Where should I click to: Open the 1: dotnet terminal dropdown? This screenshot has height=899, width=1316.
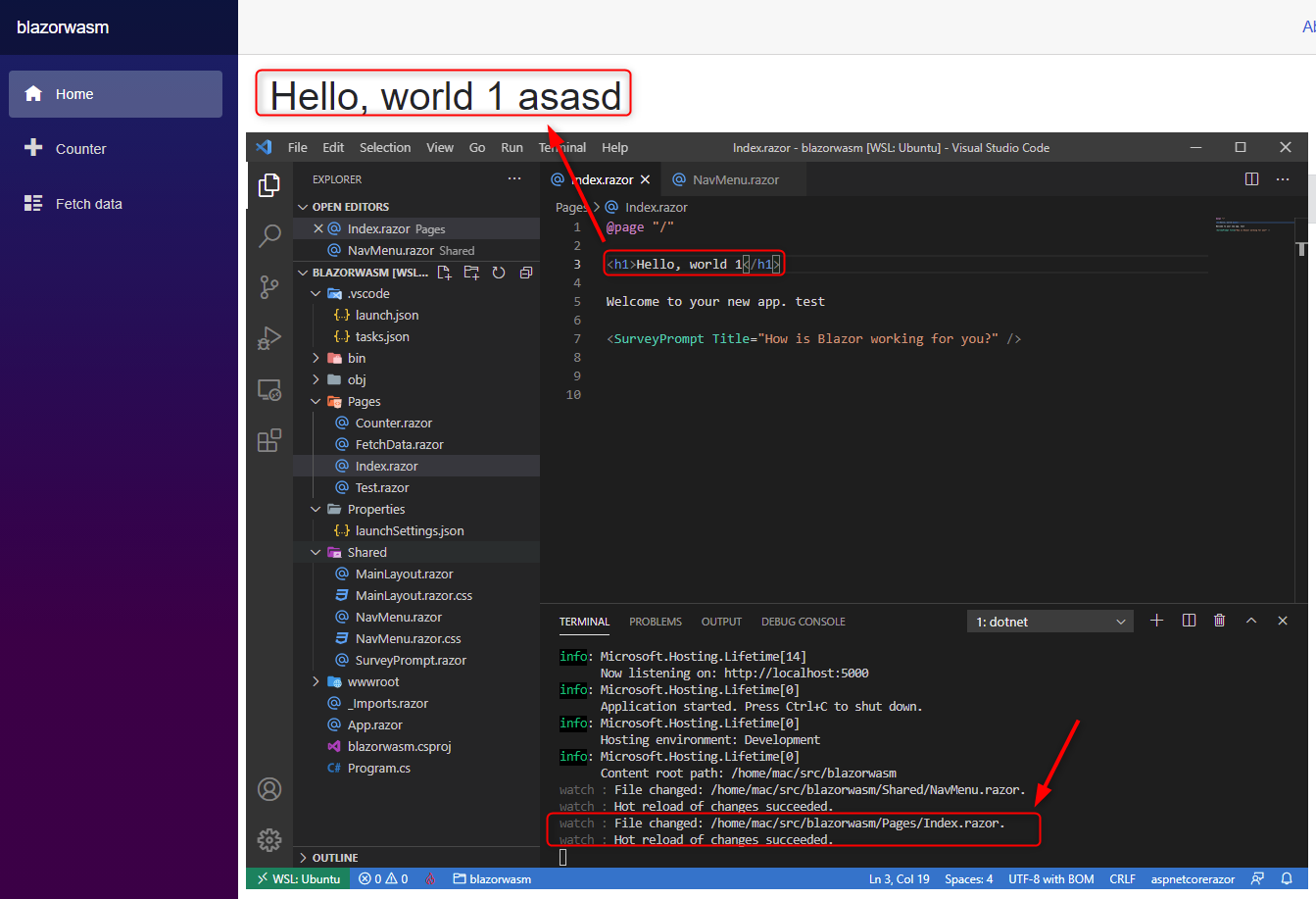[x=1049, y=620]
